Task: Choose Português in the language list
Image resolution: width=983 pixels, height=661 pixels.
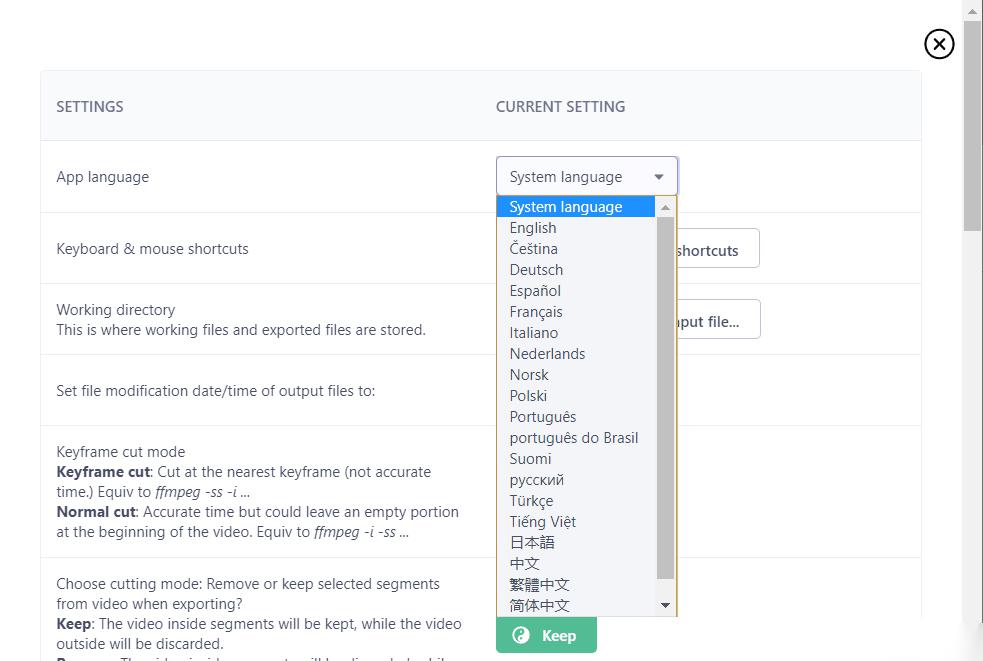Action: click(576, 416)
